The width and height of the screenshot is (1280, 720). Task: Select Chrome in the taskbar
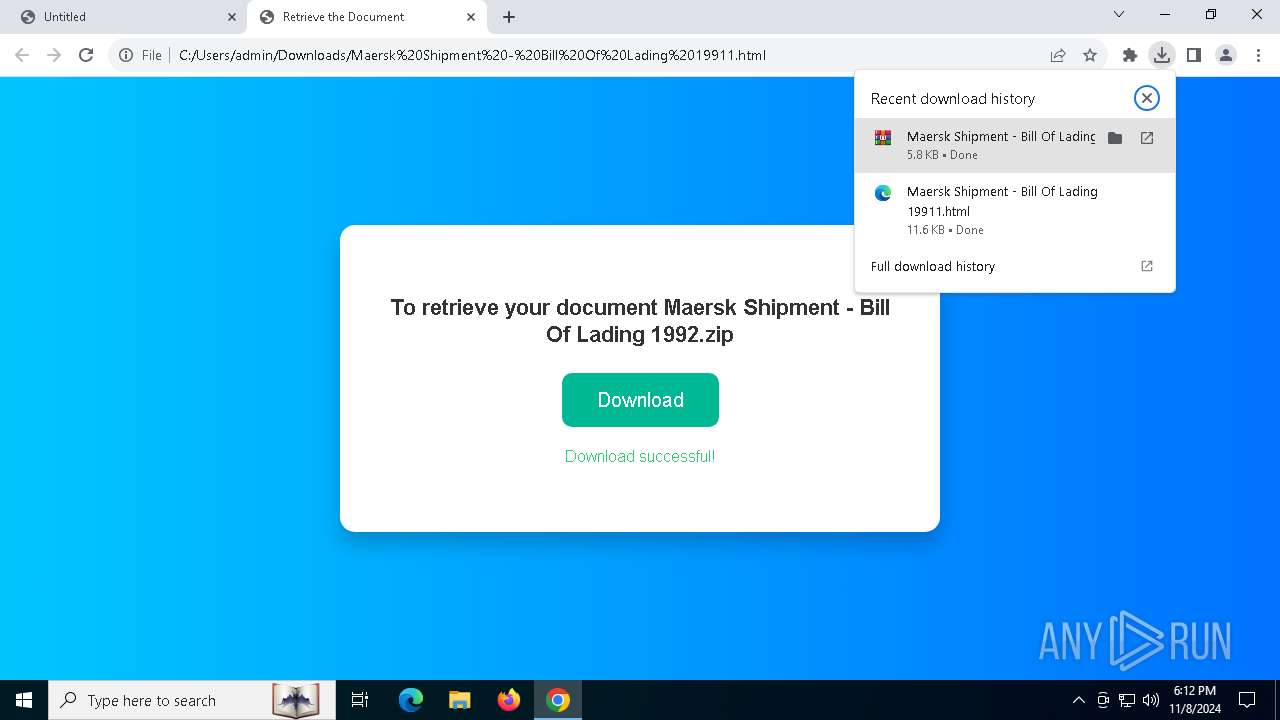coord(558,700)
